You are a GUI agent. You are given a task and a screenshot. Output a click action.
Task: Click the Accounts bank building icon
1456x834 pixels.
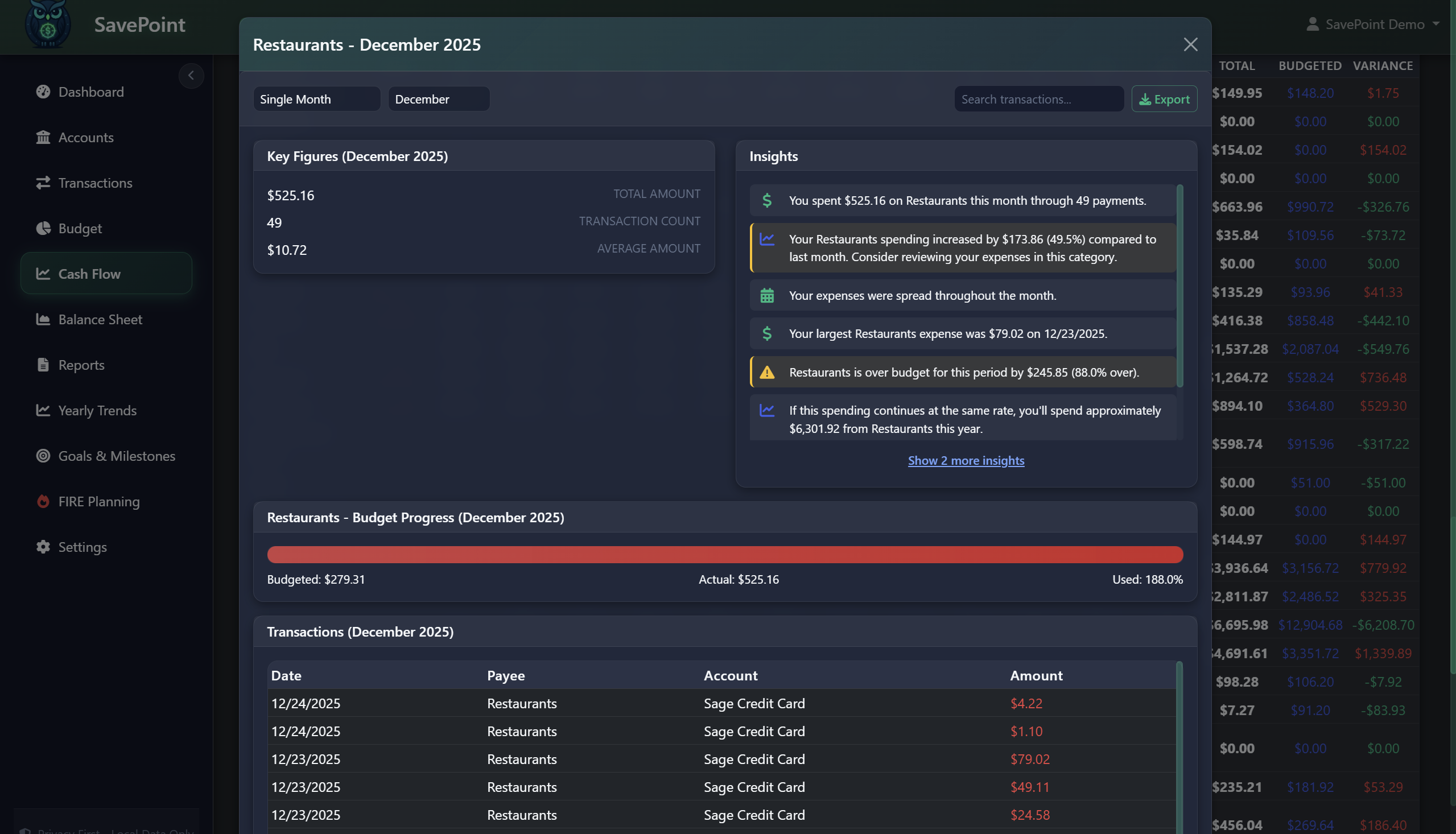pos(43,138)
